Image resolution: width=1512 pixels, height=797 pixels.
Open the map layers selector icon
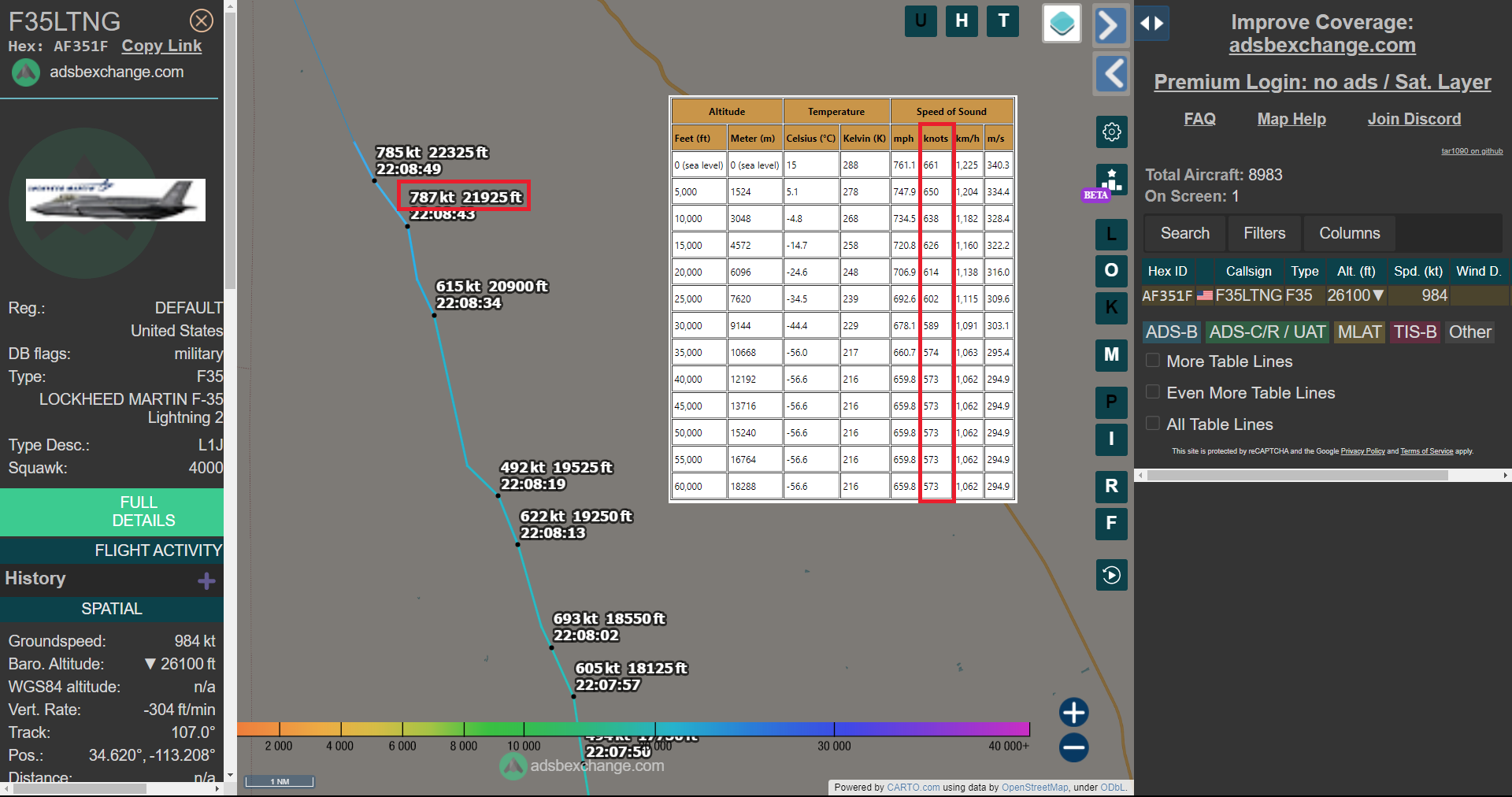click(x=1062, y=23)
